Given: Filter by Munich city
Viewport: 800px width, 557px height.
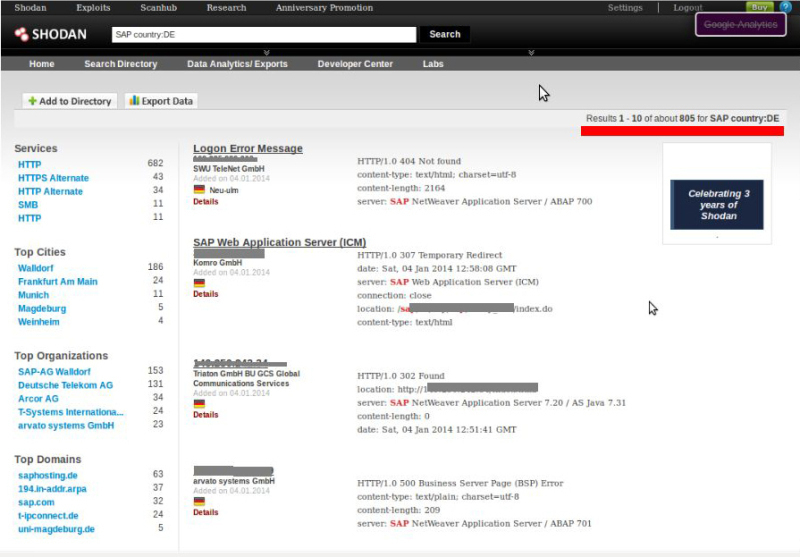Looking at the screenshot, I should click(33, 295).
